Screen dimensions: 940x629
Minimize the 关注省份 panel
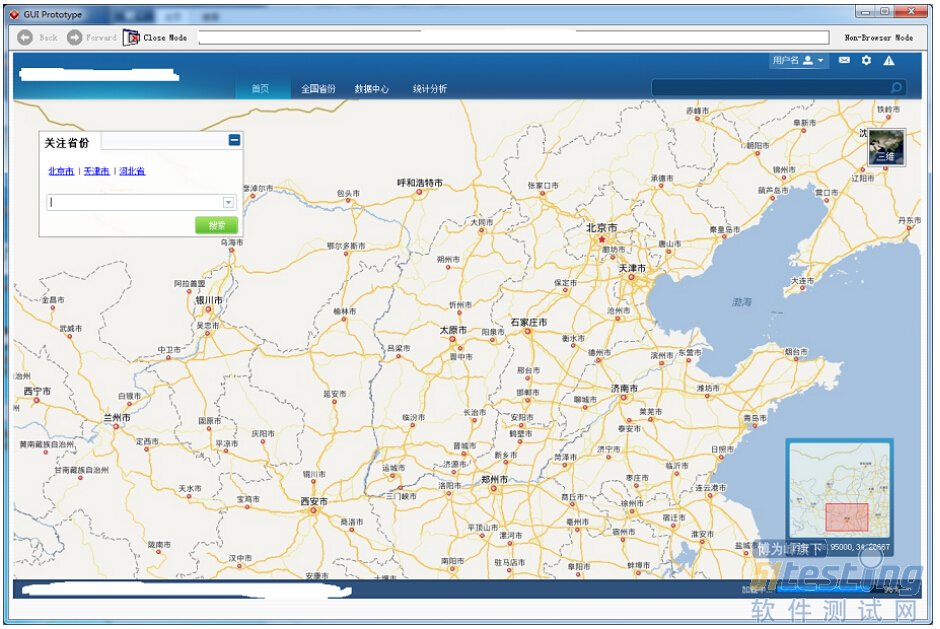(x=234, y=140)
